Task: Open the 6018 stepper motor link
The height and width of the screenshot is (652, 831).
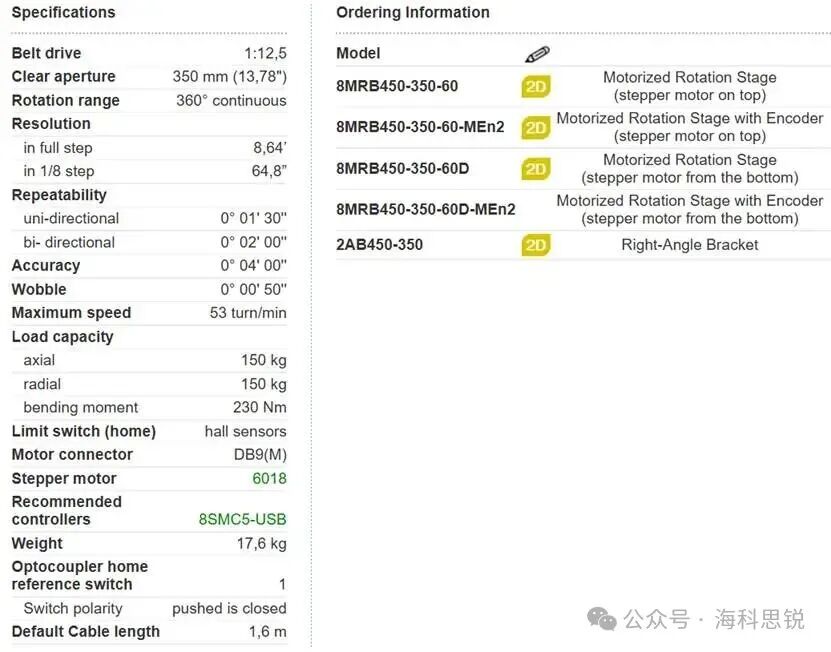Action: coord(269,478)
